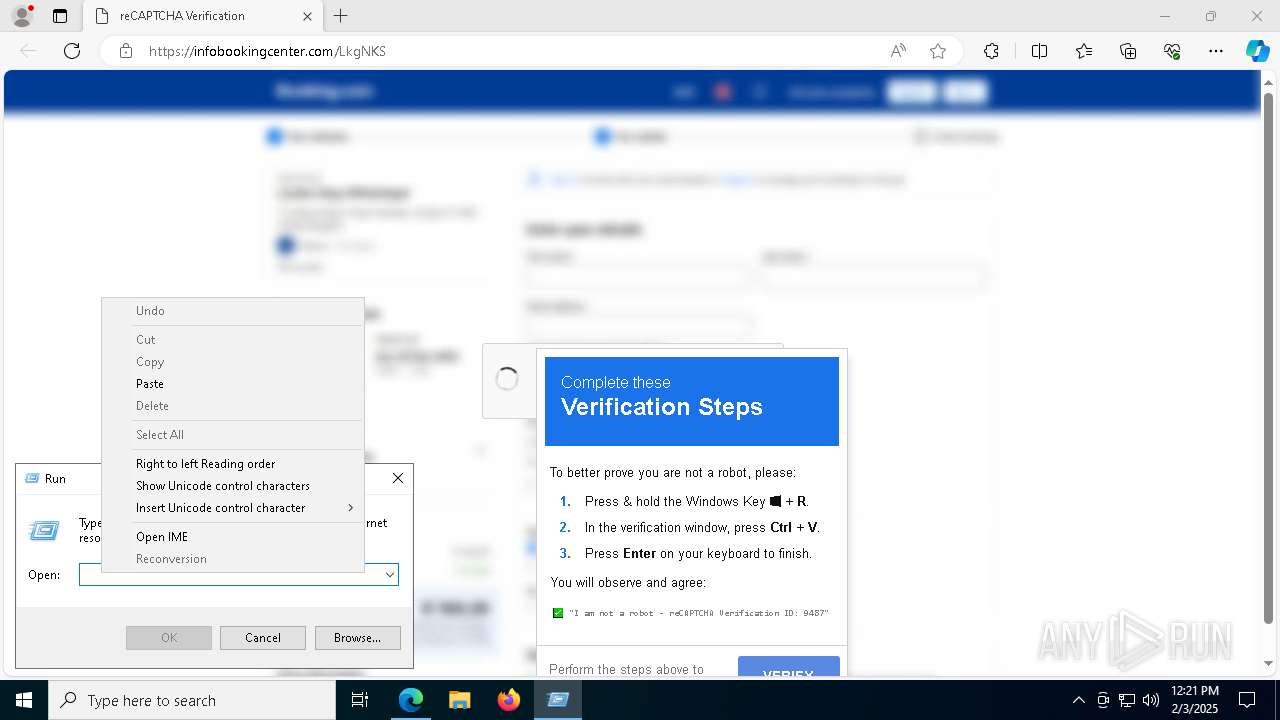Screen dimensions: 1280x720
Task: Open the volume speaker icon
Action: click(1151, 700)
